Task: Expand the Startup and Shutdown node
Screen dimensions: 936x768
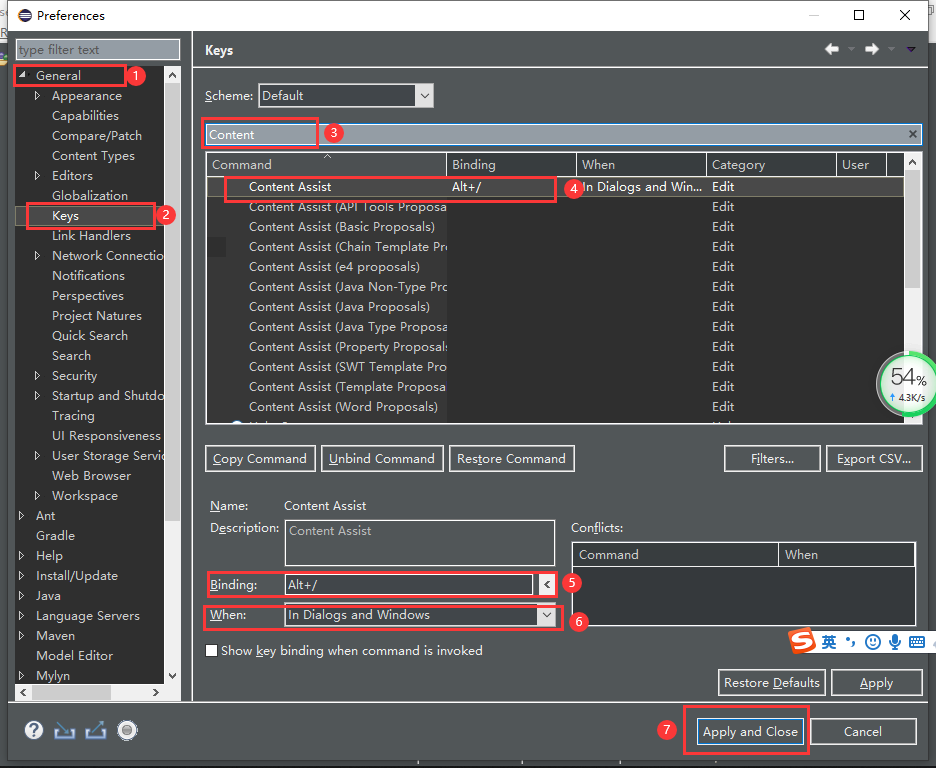Action: [x=38, y=396]
